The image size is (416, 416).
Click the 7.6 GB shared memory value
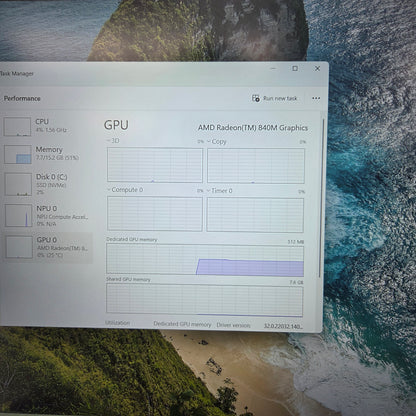tap(296, 282)
